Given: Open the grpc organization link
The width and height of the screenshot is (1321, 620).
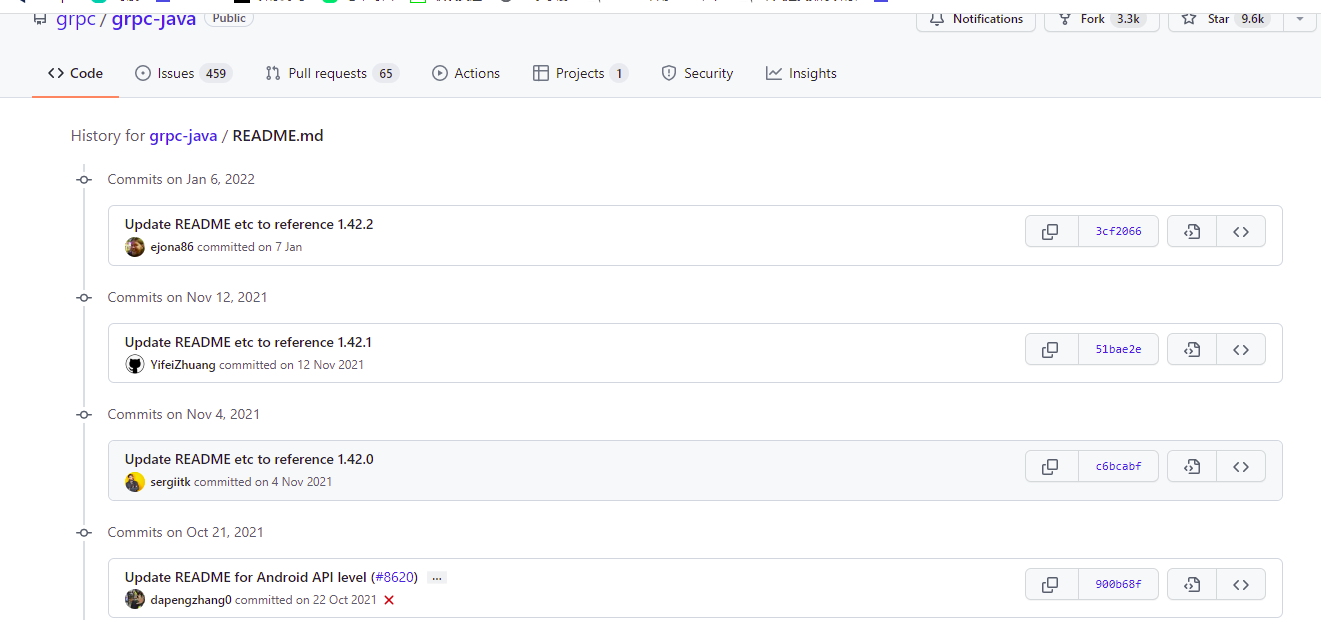Looking at the screenshot, I should (x=76, y=19).
